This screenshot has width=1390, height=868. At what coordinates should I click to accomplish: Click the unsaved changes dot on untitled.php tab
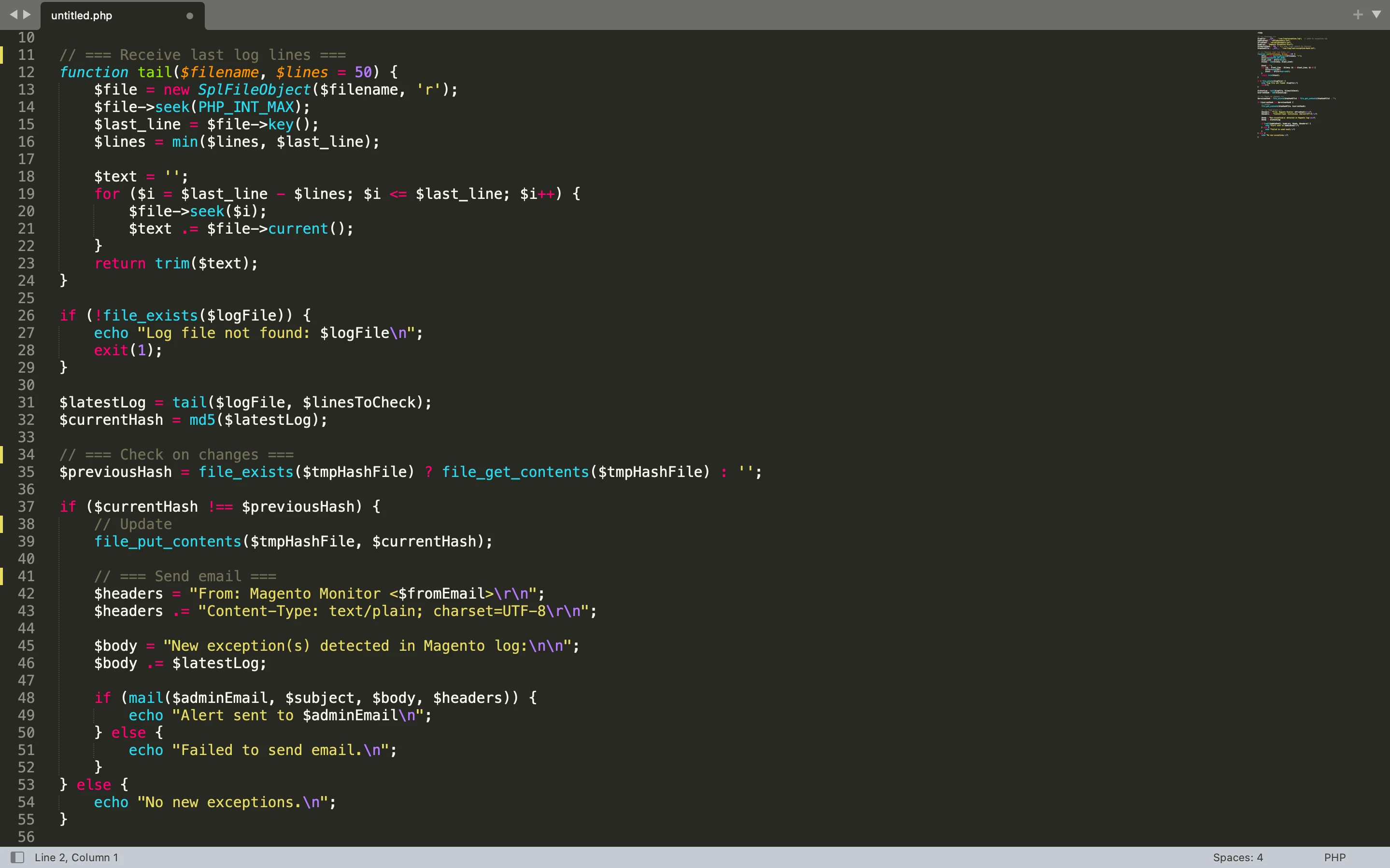click(189, 16)
